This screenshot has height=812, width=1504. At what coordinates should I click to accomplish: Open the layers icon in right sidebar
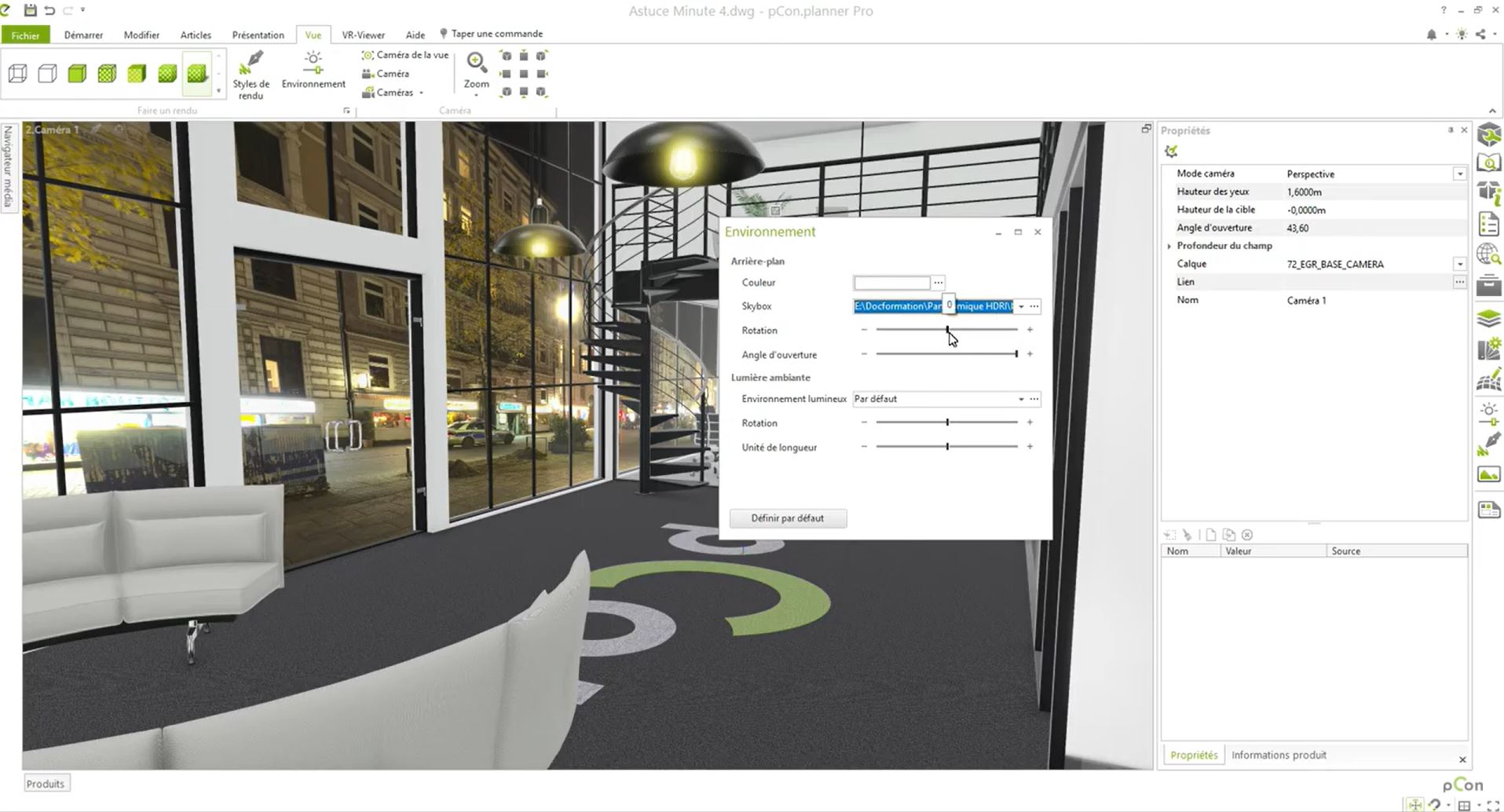1488,318
